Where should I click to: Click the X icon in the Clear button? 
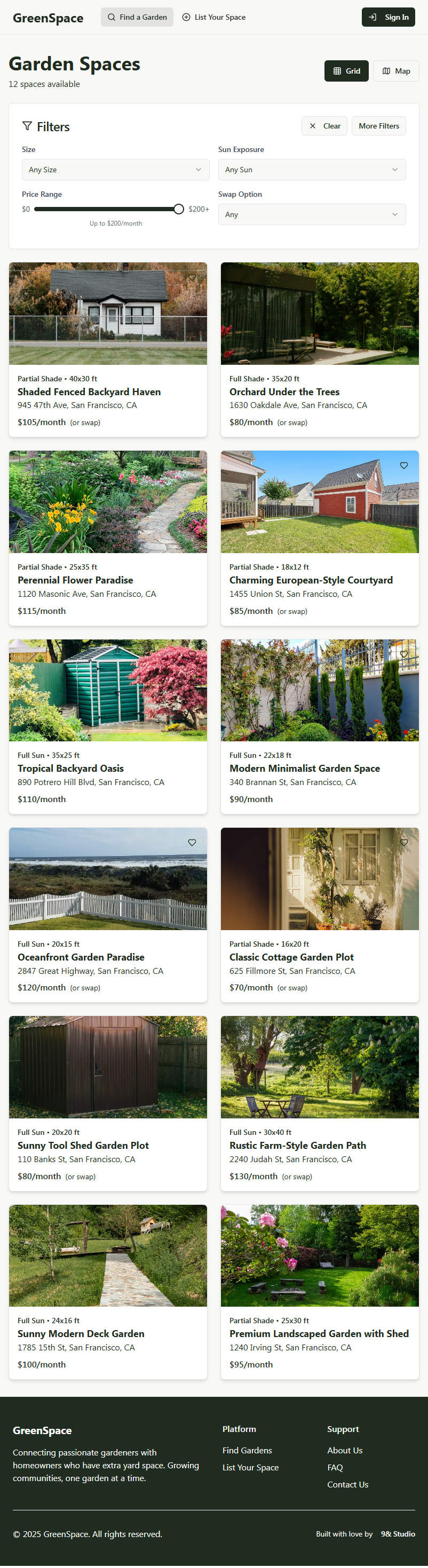313,126
